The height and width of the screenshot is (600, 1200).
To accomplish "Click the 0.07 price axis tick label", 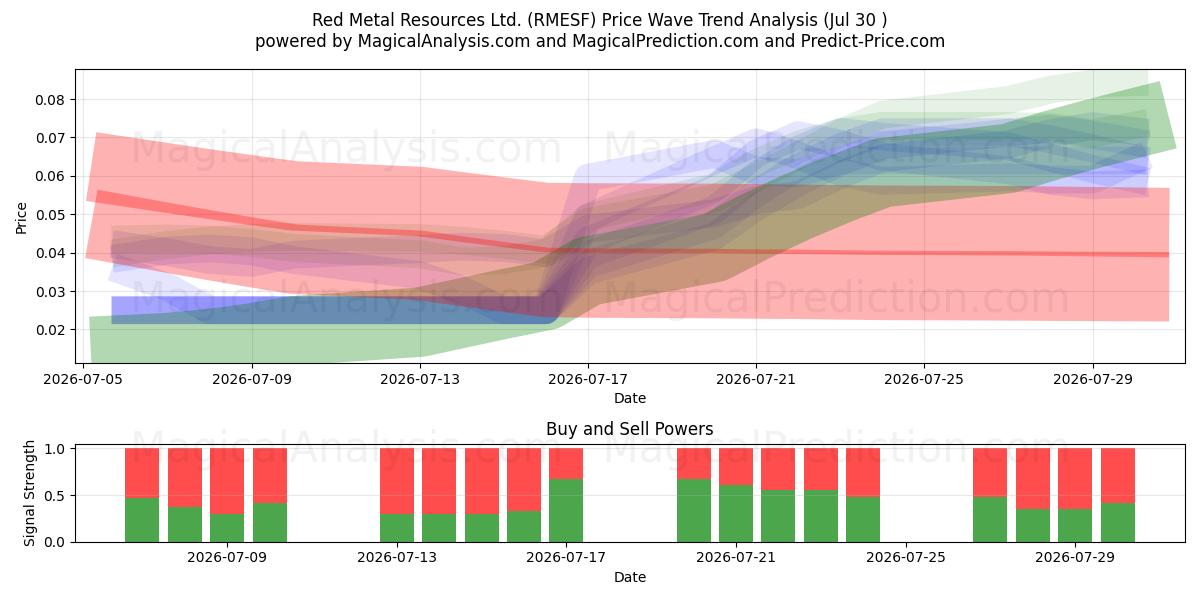I will (51, 138).
